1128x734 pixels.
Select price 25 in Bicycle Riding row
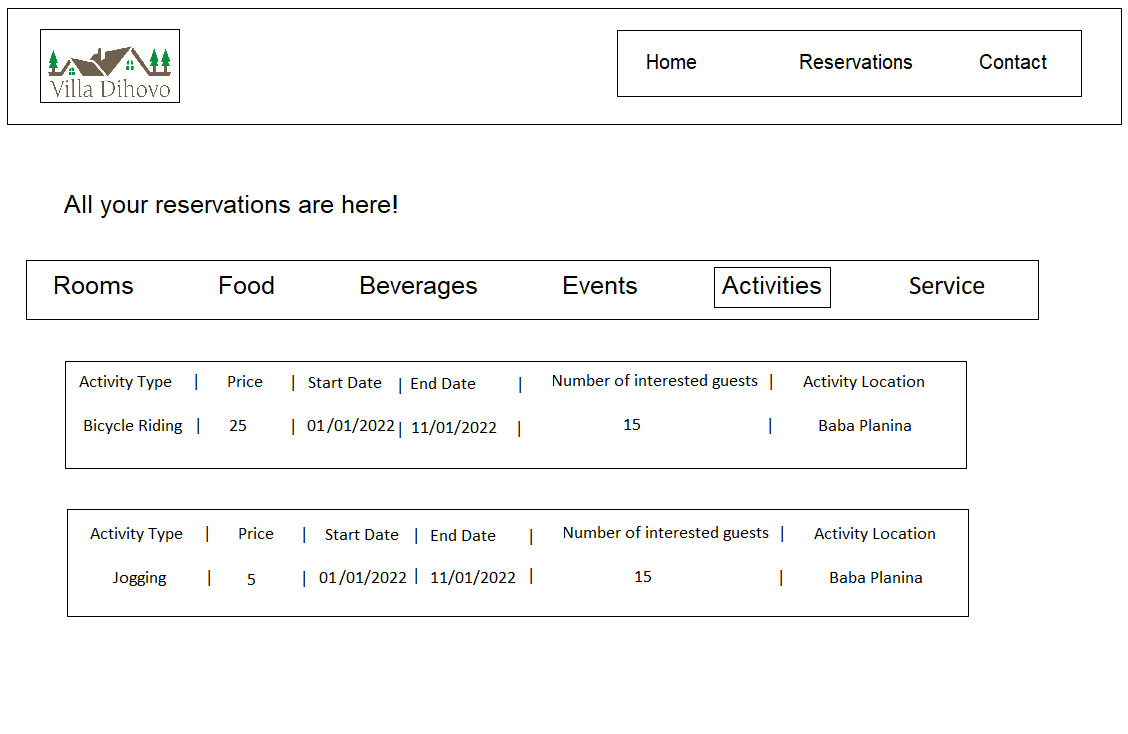[238, 426]
